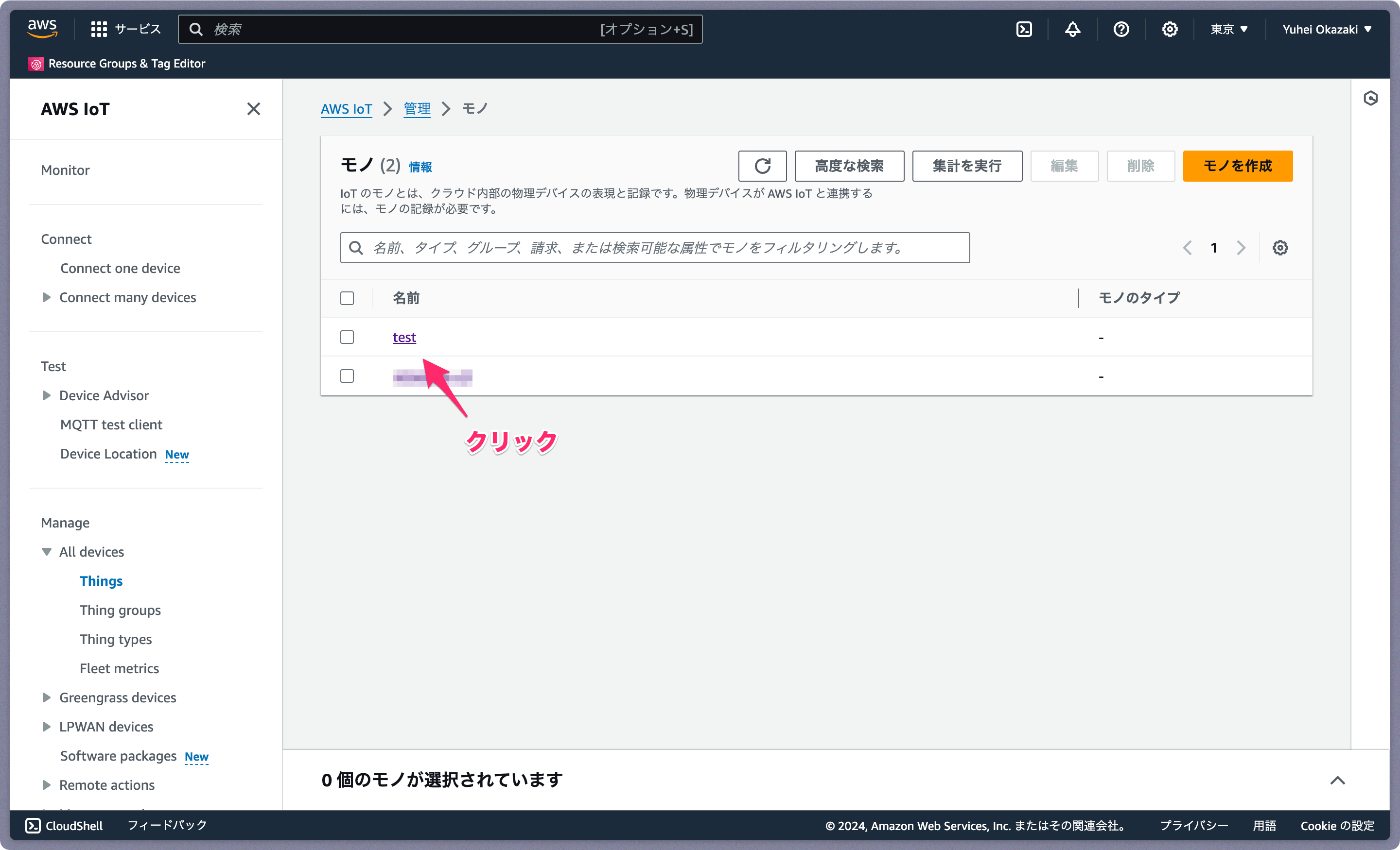Open the Yuhei Okazaki account menu

(1327, 29)
